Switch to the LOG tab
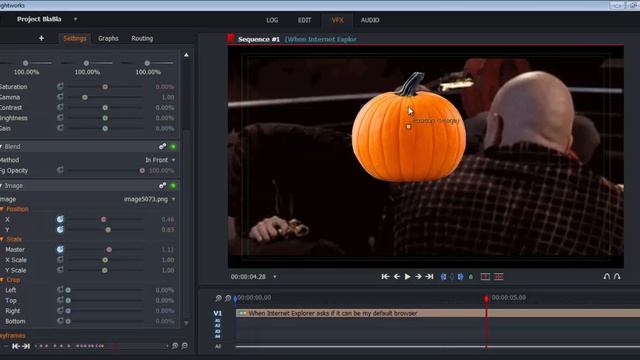The height and width of the screenshot is (360, 640). [272, 20]
